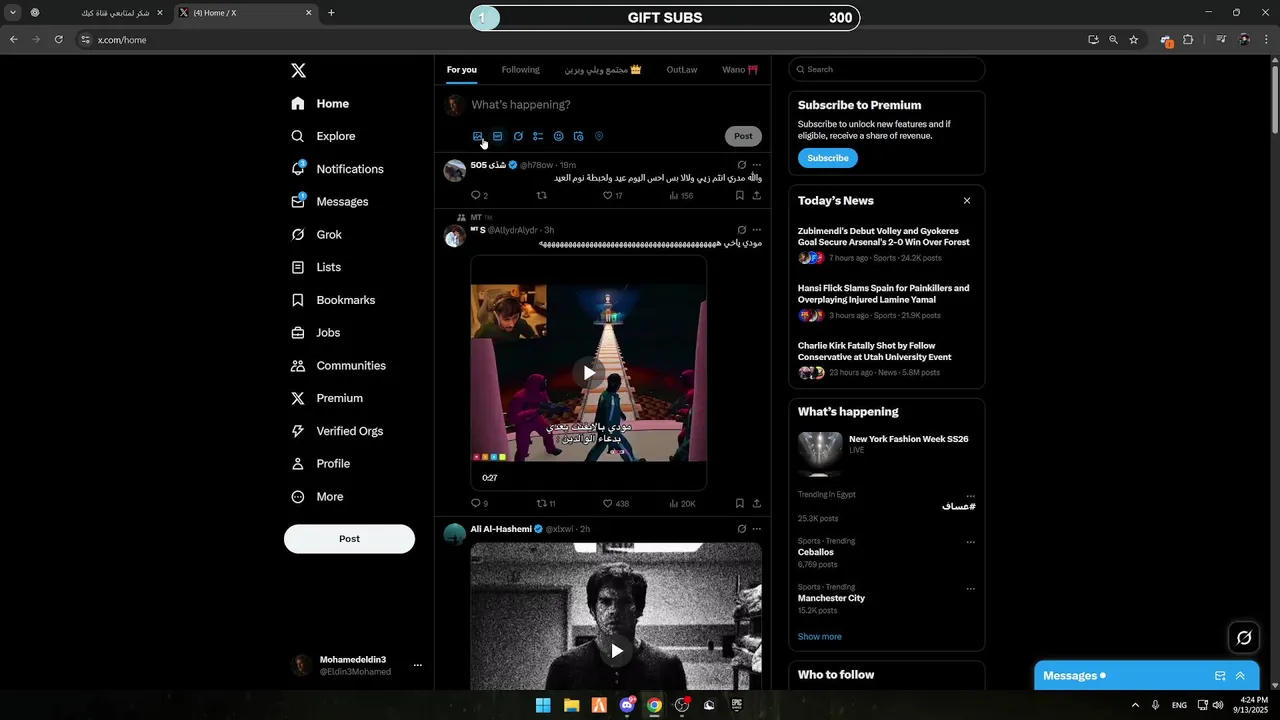Share the شذى 505 post
Image resolution: width=1280 pixels, height=720 pixels.
[757, 196]
